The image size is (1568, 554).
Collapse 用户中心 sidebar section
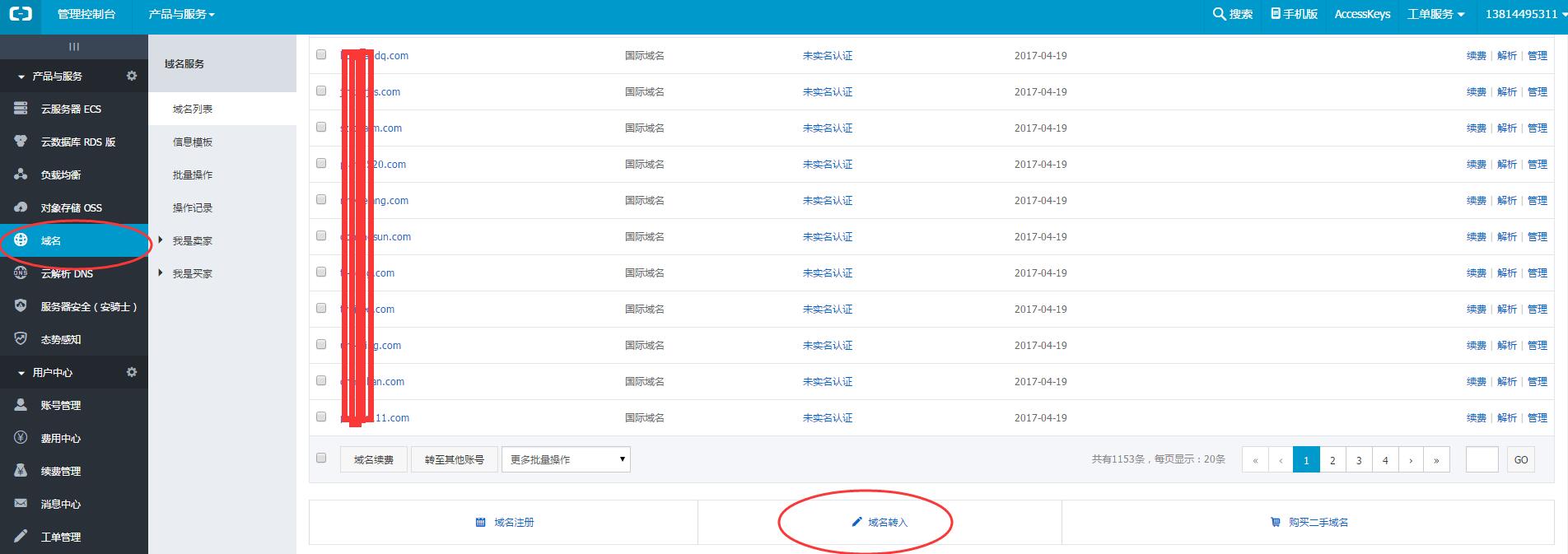pos(21,373)
